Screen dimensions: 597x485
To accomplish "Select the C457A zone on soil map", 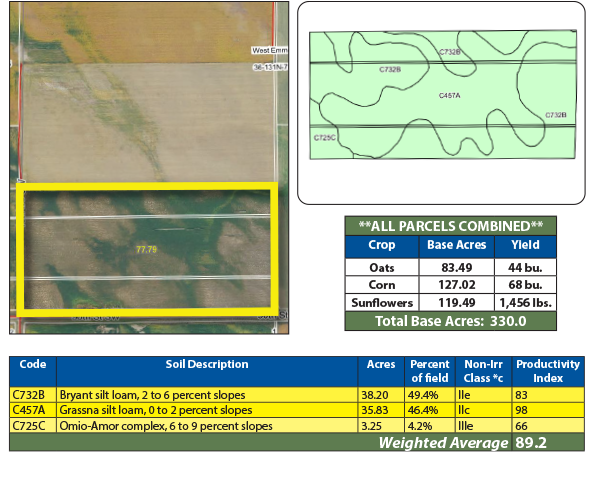I will pos(449,96).
